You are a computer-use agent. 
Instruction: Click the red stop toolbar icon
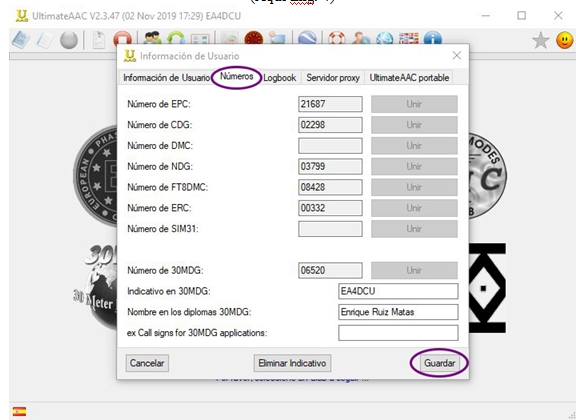(x=122, y=38)
